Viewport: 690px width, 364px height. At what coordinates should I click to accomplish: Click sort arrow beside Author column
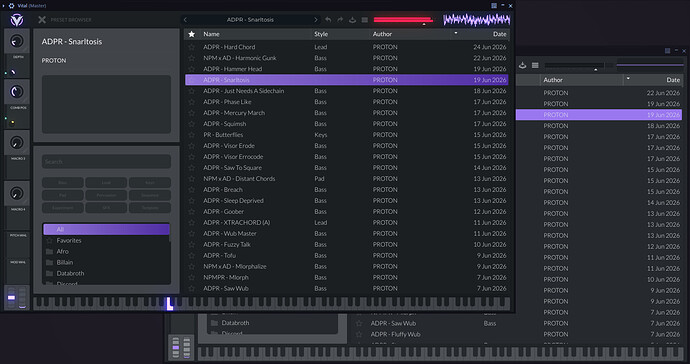[455, 33]
